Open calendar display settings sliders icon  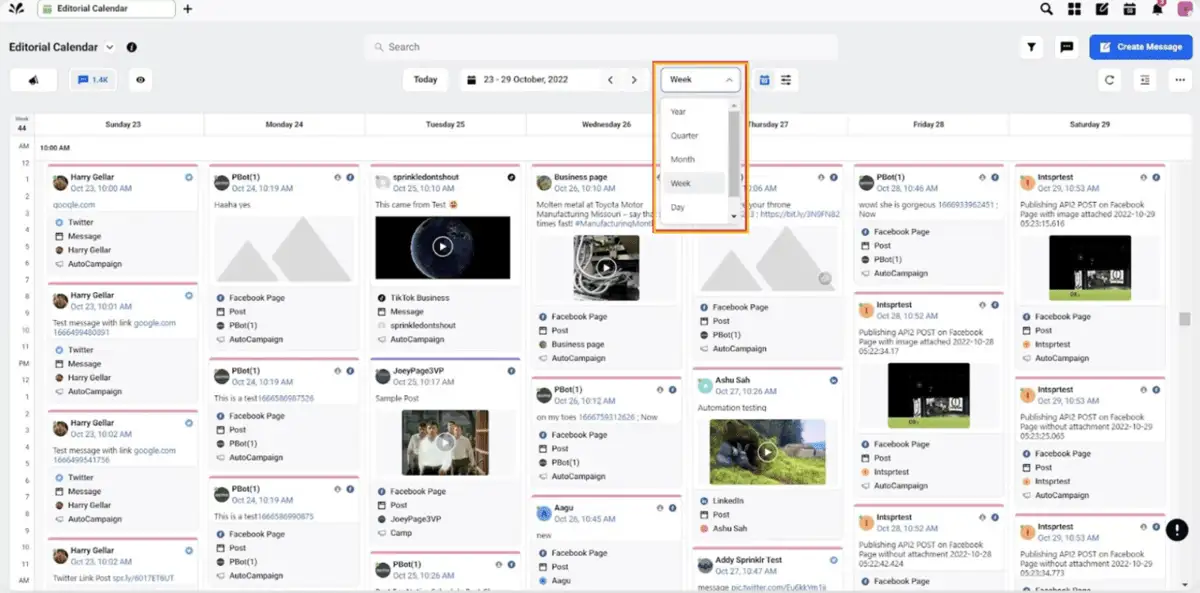[x=786, y=79]
